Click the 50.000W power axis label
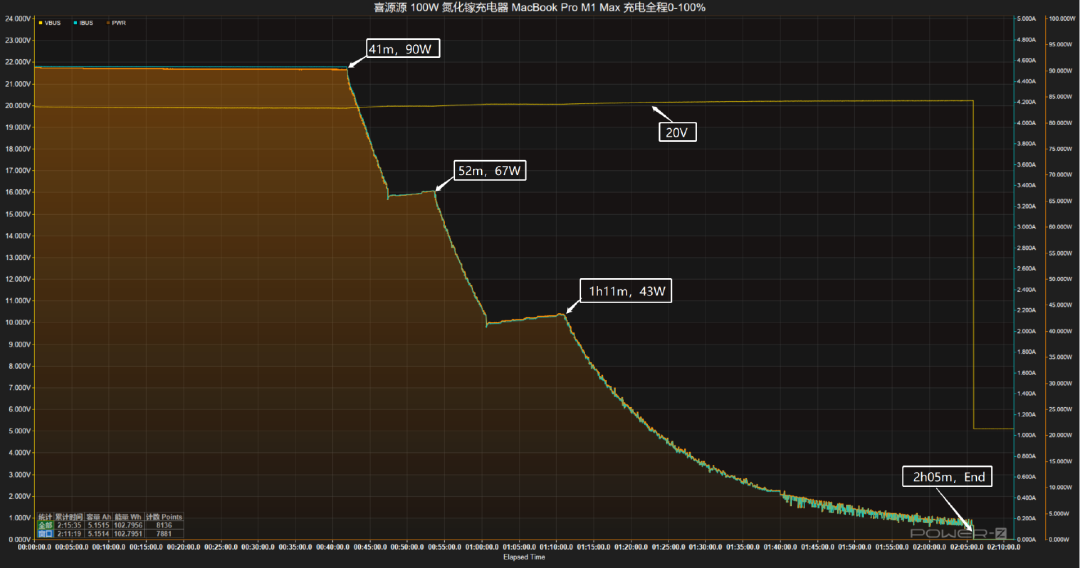 click(x=1061, y=279)
